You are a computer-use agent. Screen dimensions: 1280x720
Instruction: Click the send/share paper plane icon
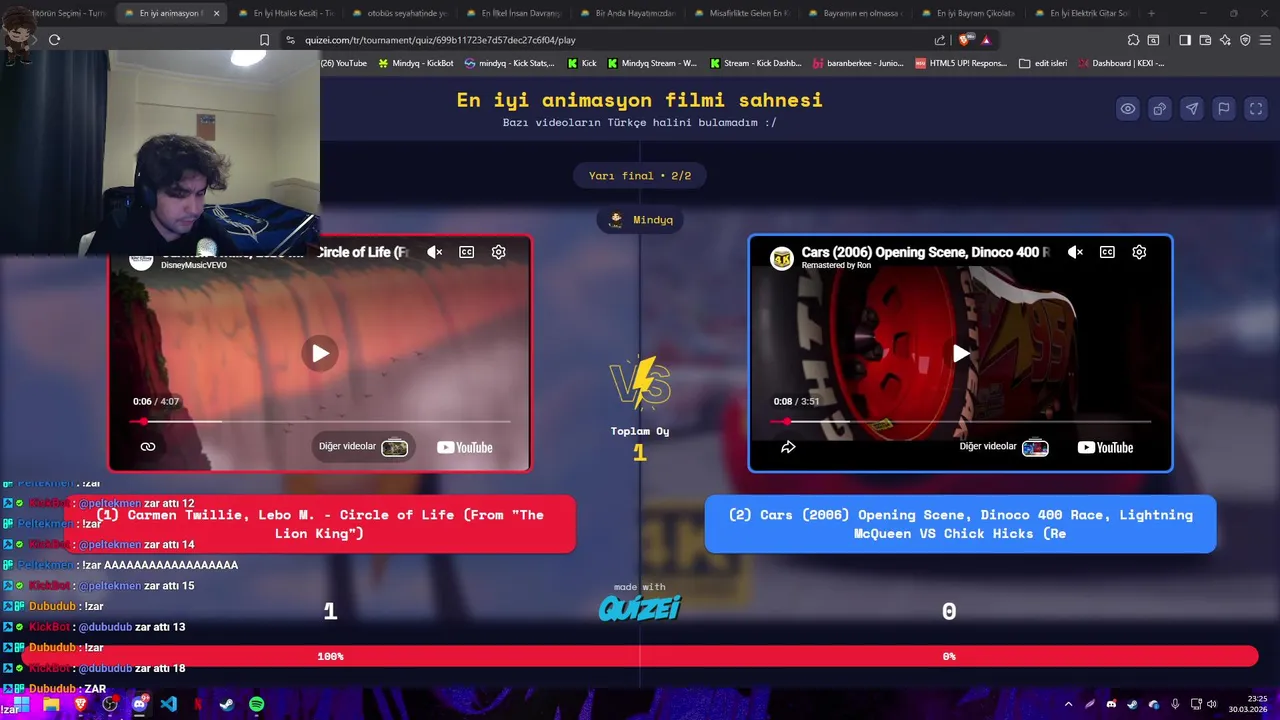coord(1192,109)
